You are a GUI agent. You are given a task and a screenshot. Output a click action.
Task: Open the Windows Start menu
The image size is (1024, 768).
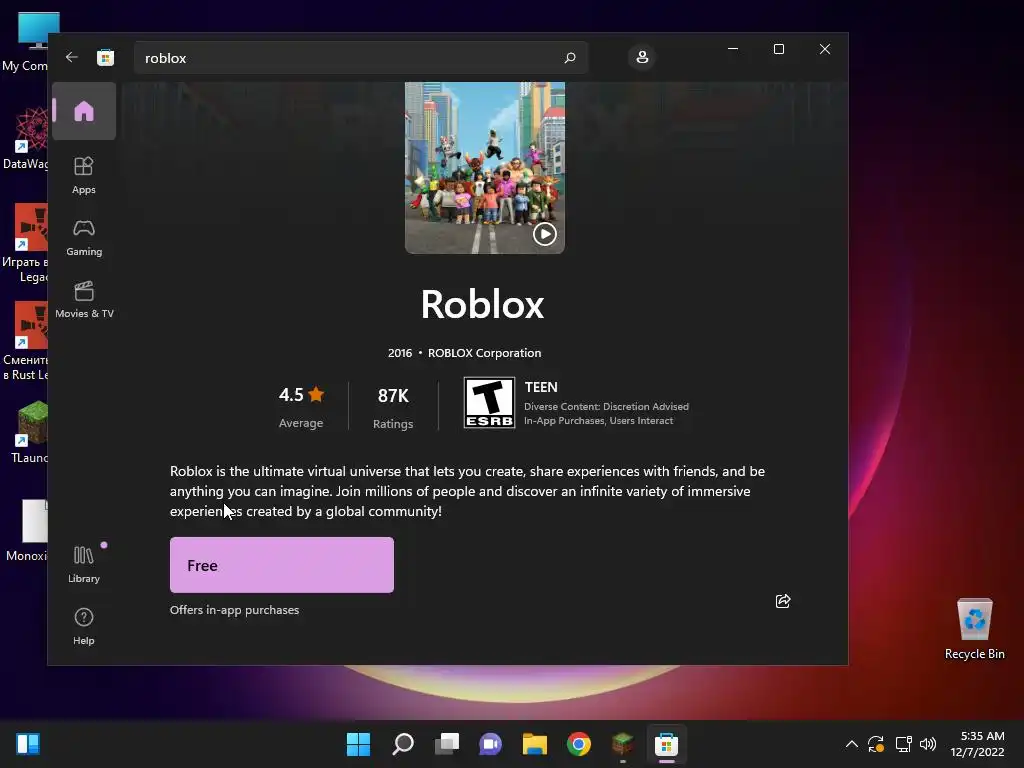click(x=359, y=744)
